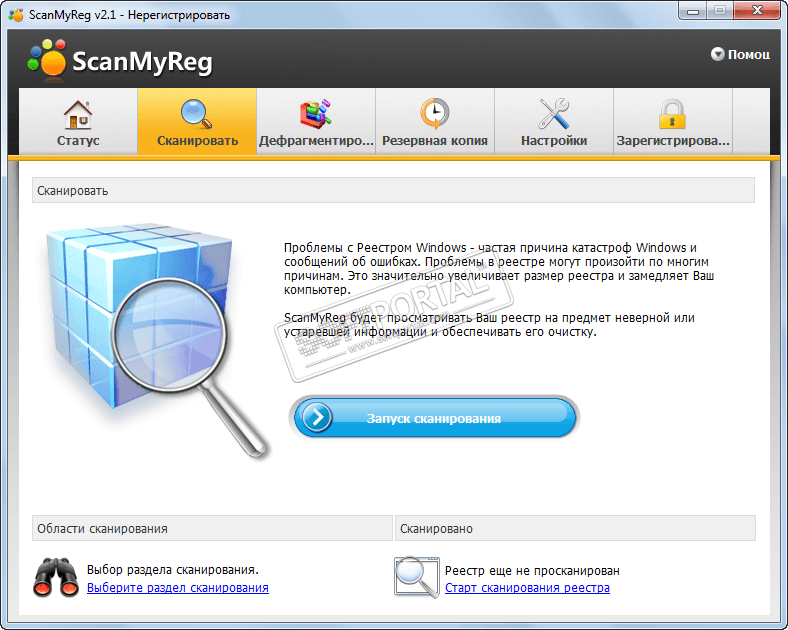The height and width of the screenshot is (630, 788).
Task: Click the clock icon for Резервная копия
Action: pyautogui.click(x=435, y=114)
